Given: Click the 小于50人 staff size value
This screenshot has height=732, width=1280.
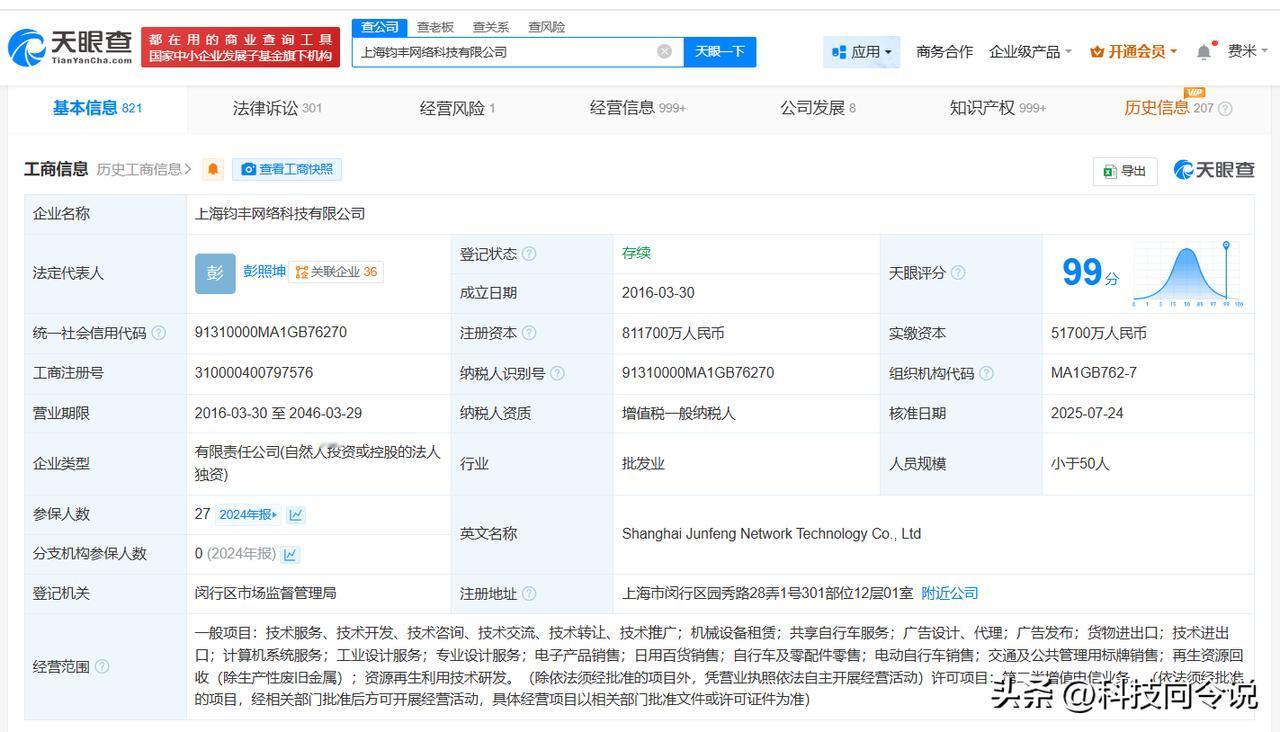Looking at the screenshot, I should (x=1080, y=463).
